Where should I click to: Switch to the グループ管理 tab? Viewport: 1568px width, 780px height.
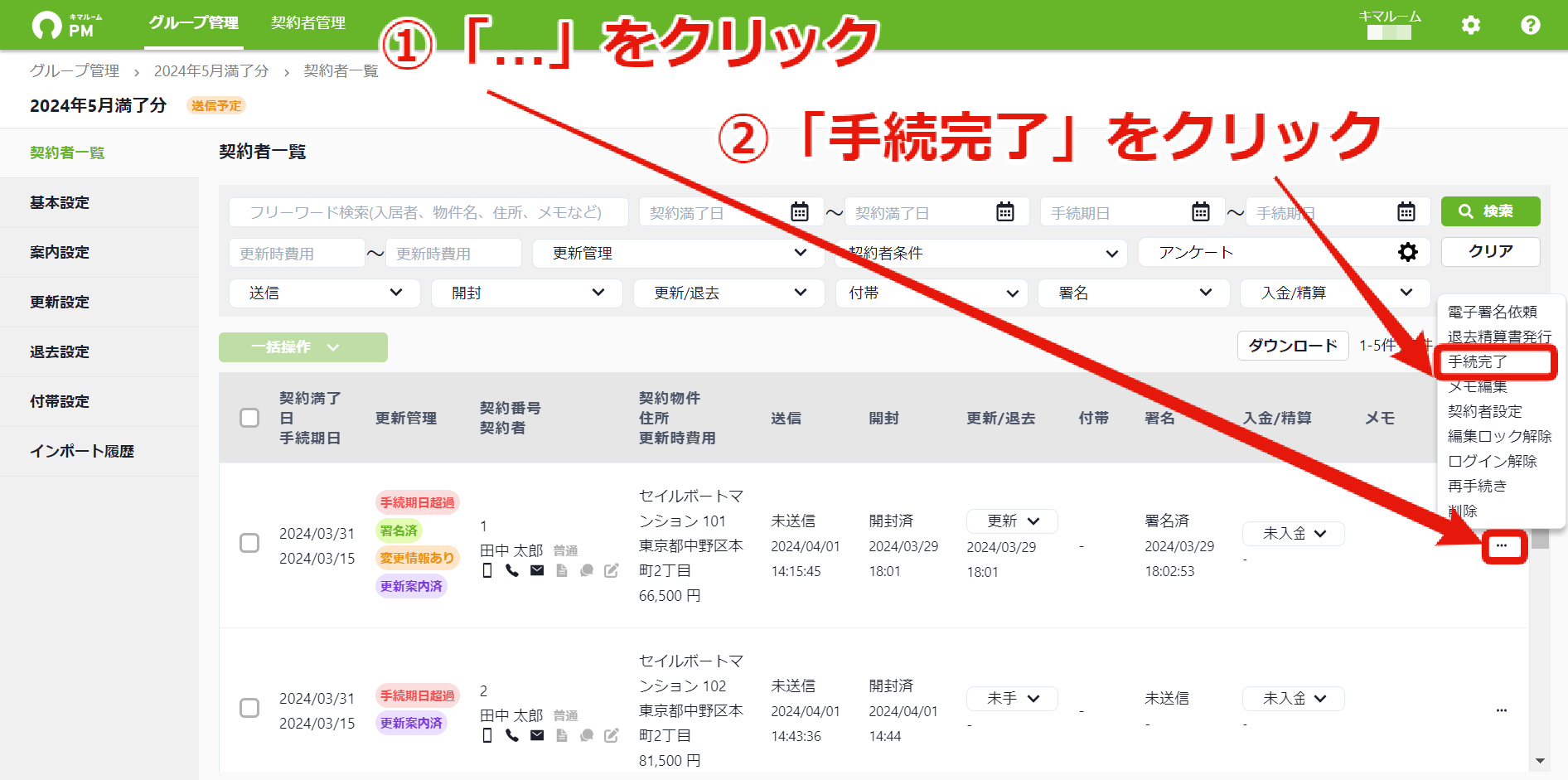(x=194, y=23)
